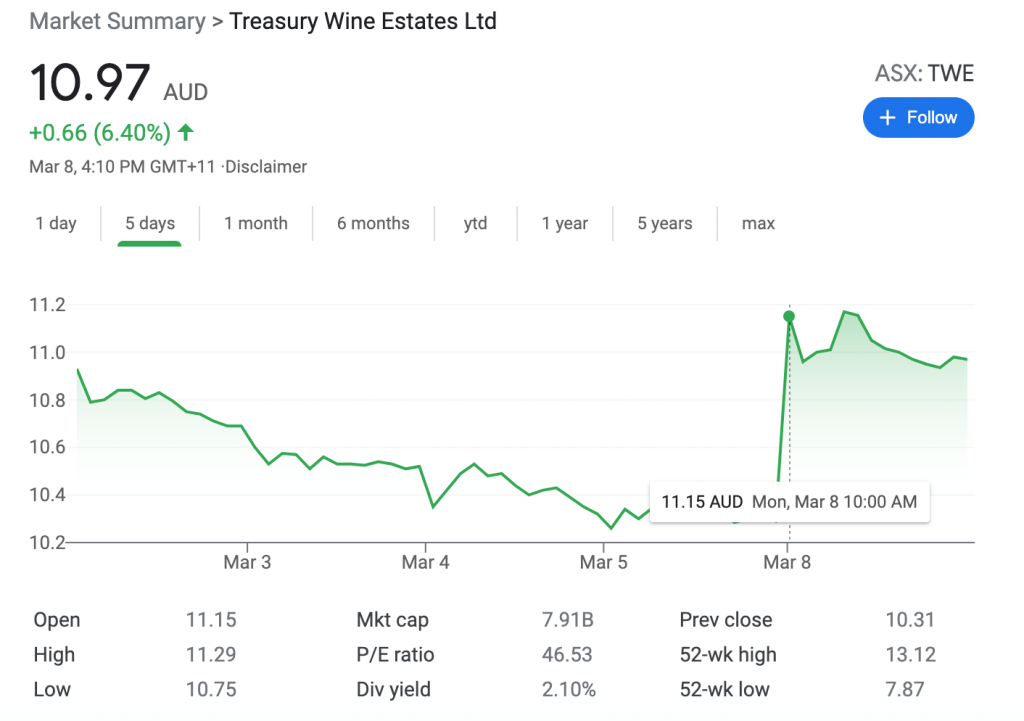This screenshot has width=1024, height=721.
Task: Click the Mar 5 date axis label
Action: (x=603, y=562)
